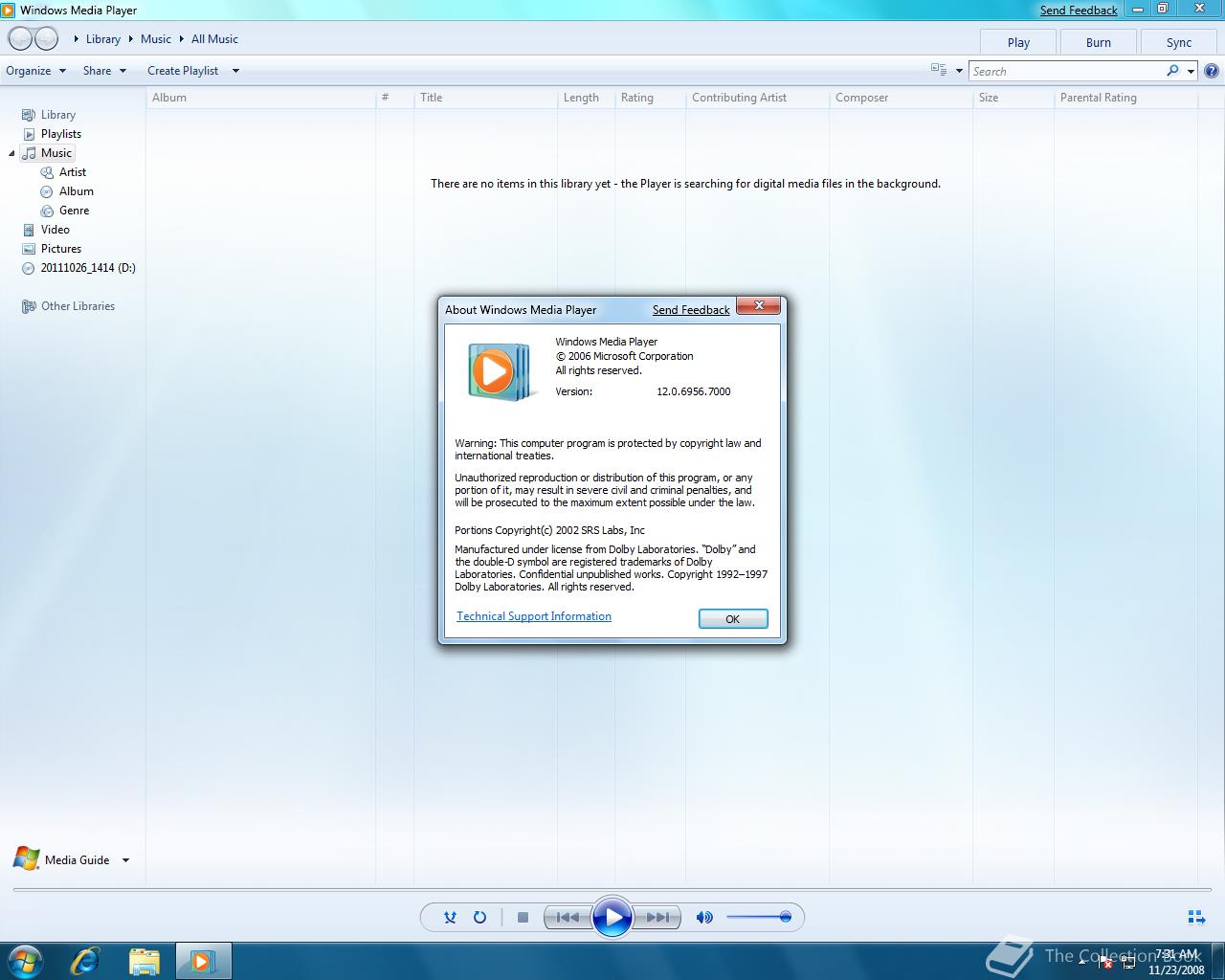Switch to the Sync tab

pyautogui.click(x=1179, y=42)
